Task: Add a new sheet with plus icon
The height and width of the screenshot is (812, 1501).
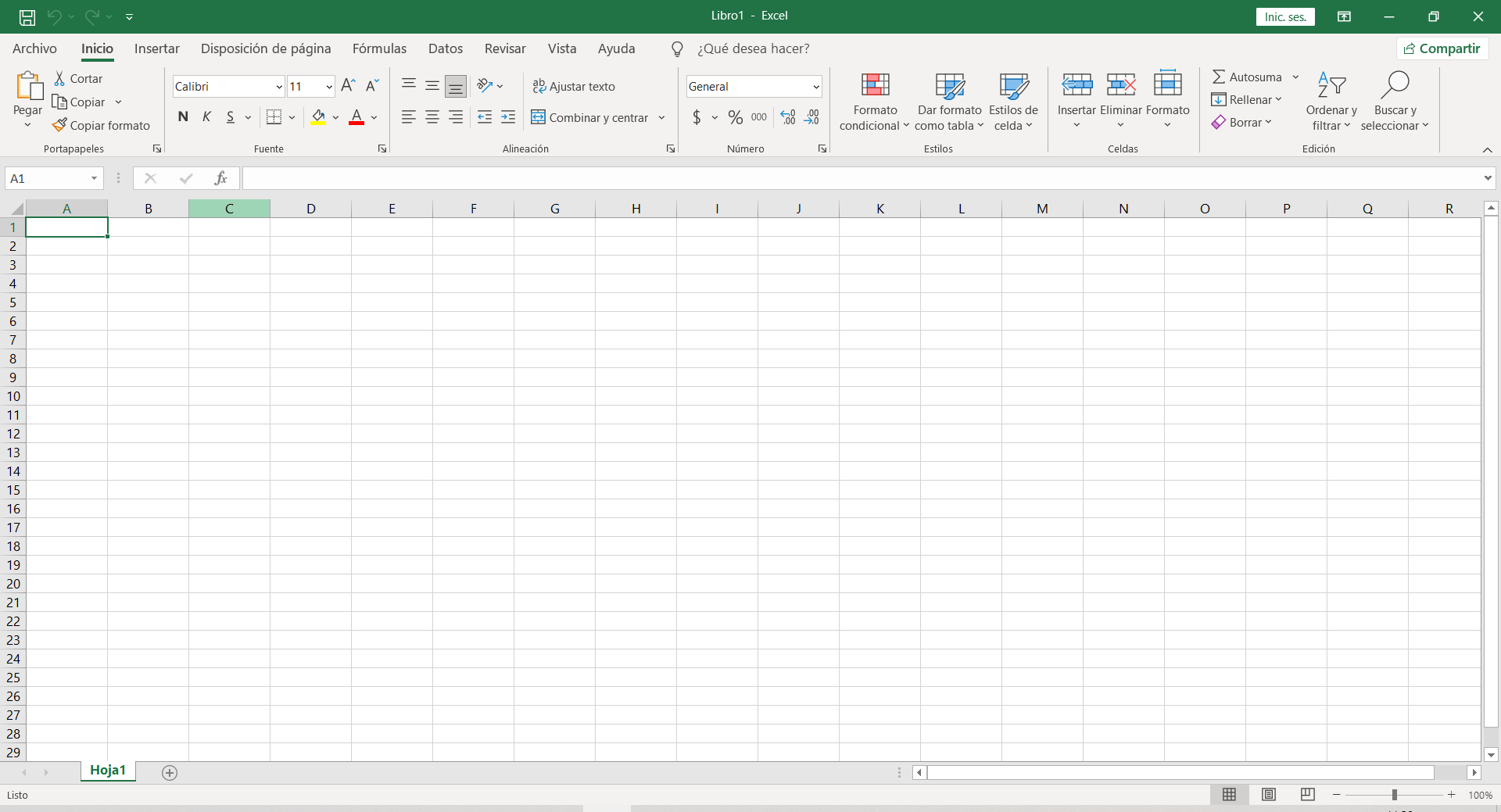Action: pyautogui.click(x=170, y=772)
